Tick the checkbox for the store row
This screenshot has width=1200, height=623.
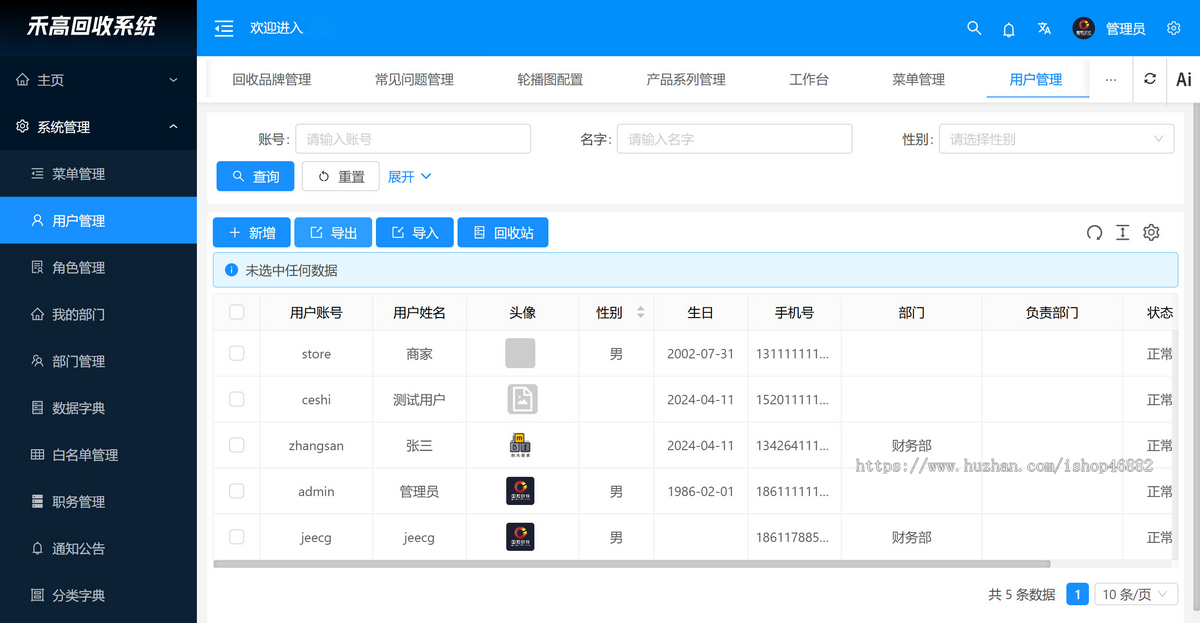pos(237,353)
